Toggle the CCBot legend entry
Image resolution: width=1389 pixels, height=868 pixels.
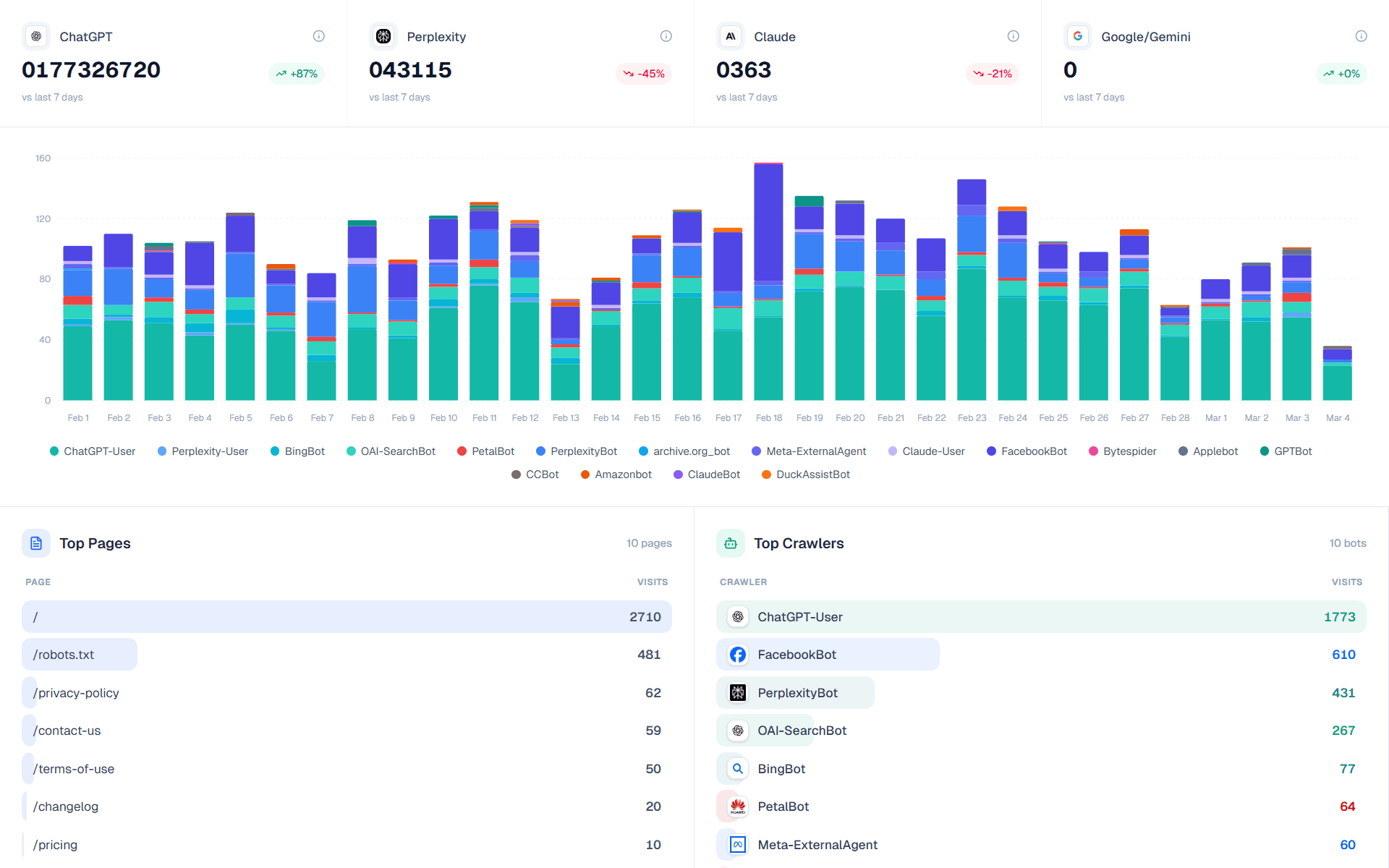[535, 475]
